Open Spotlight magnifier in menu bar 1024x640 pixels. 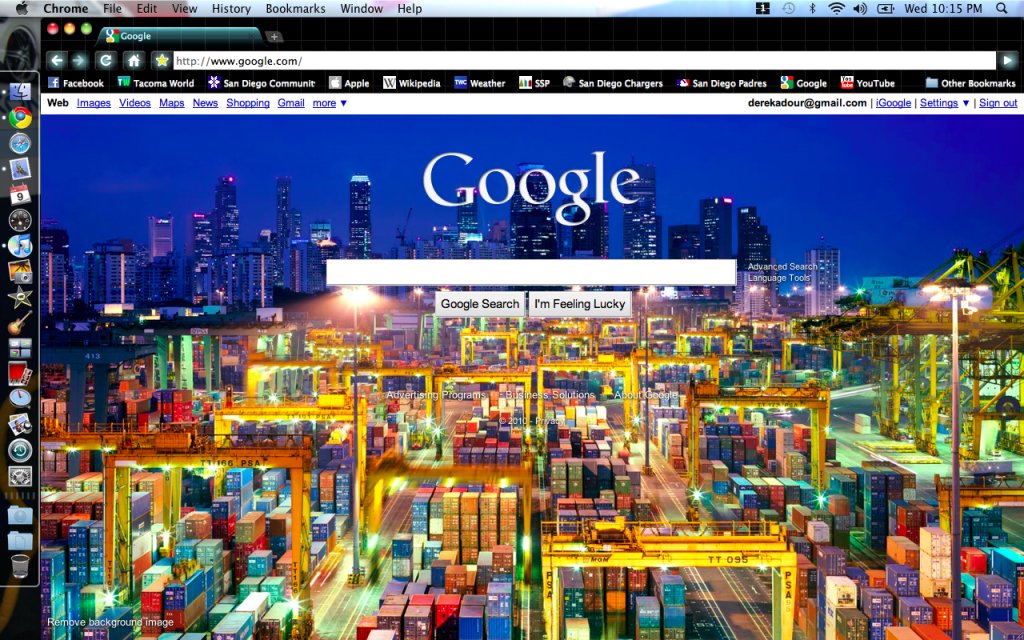[1002, 8]
